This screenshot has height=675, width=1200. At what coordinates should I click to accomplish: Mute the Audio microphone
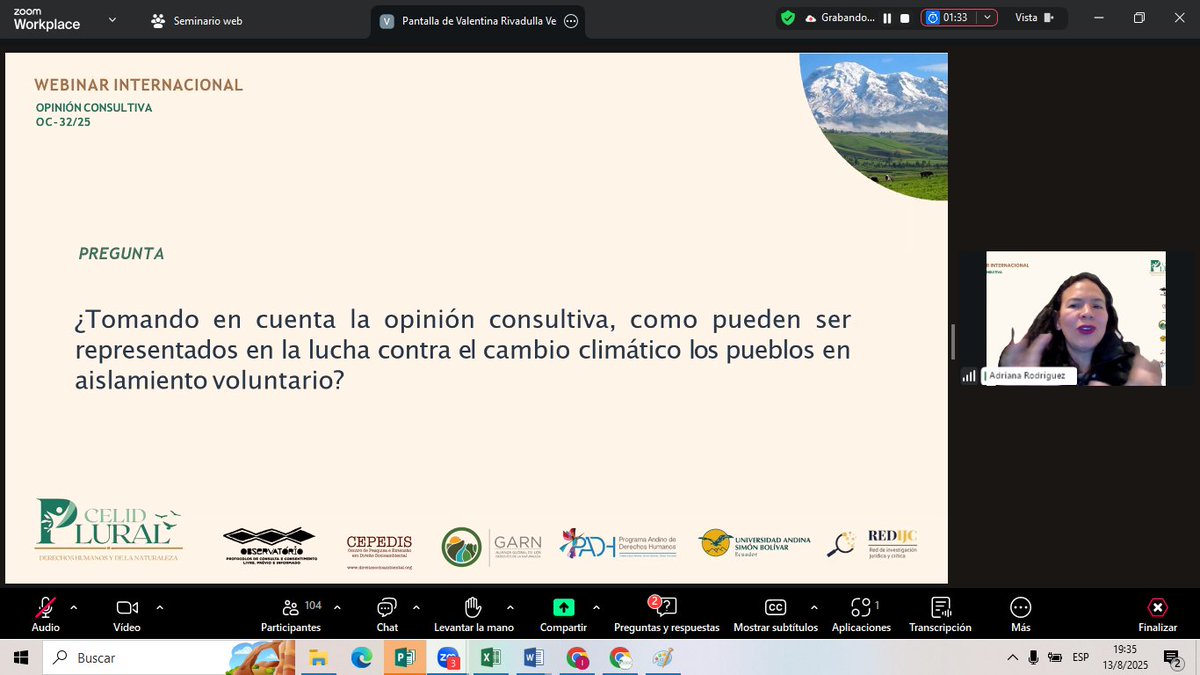click(45, 613)
